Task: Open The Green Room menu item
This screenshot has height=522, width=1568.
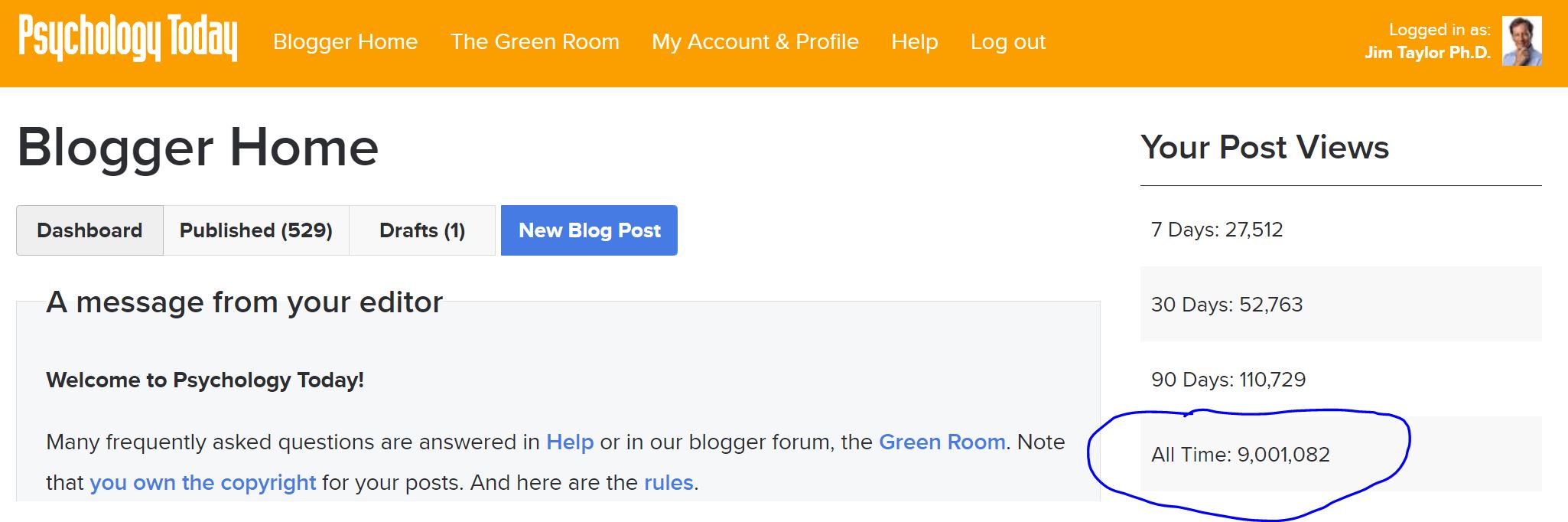Action: pyautogui.click(x=535, y=41)
